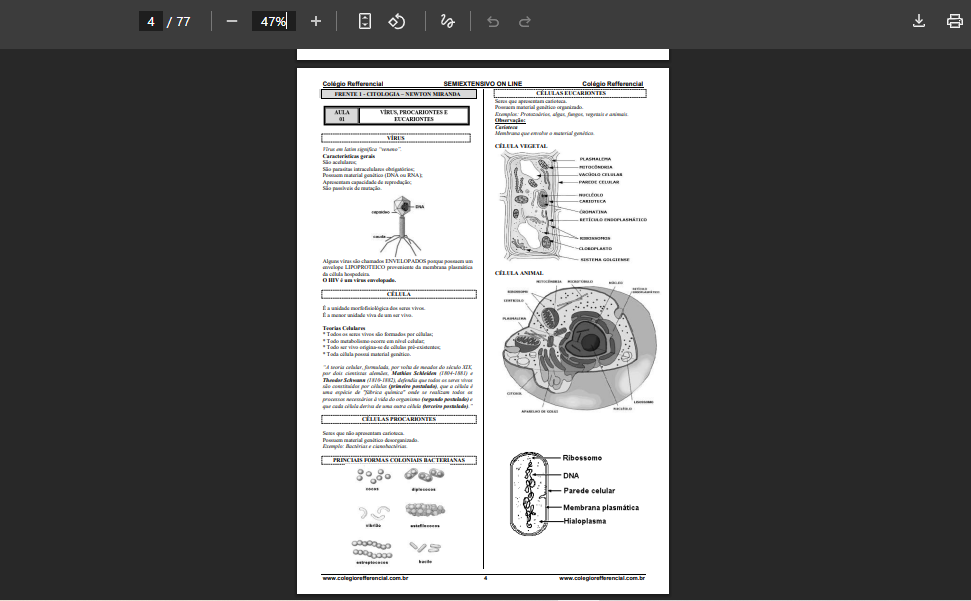
Task: Click the zoom in plus button
Action: (316, 21)
